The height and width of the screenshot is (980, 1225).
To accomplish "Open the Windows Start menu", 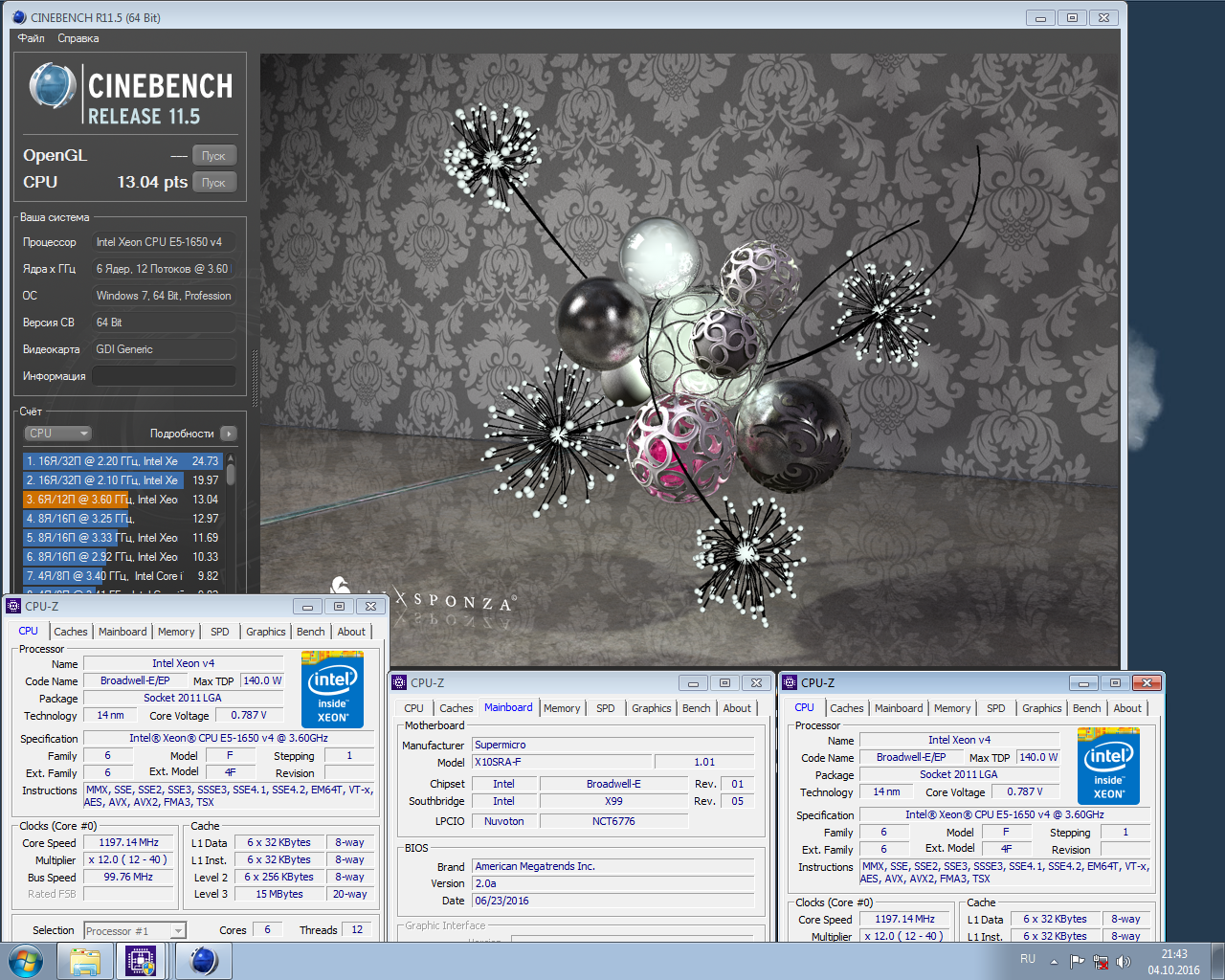I will tap(26, 961).
